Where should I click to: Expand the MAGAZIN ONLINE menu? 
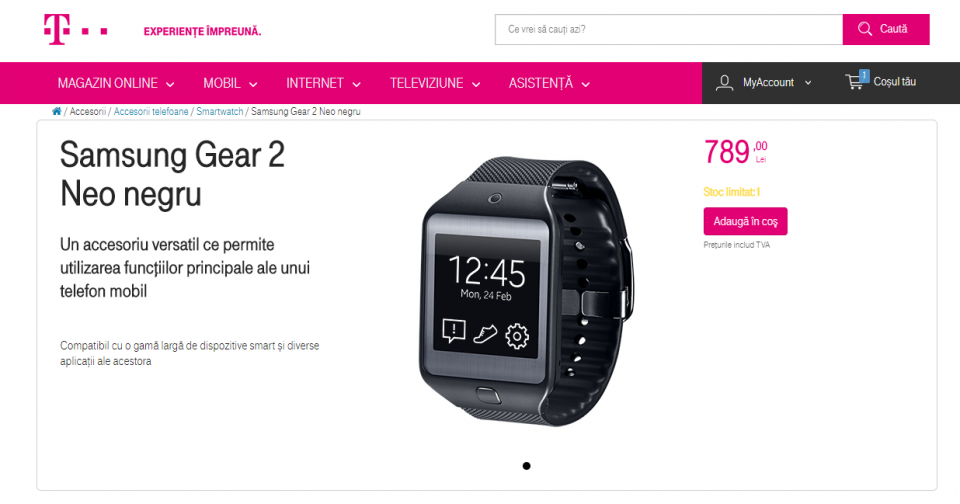116,83
